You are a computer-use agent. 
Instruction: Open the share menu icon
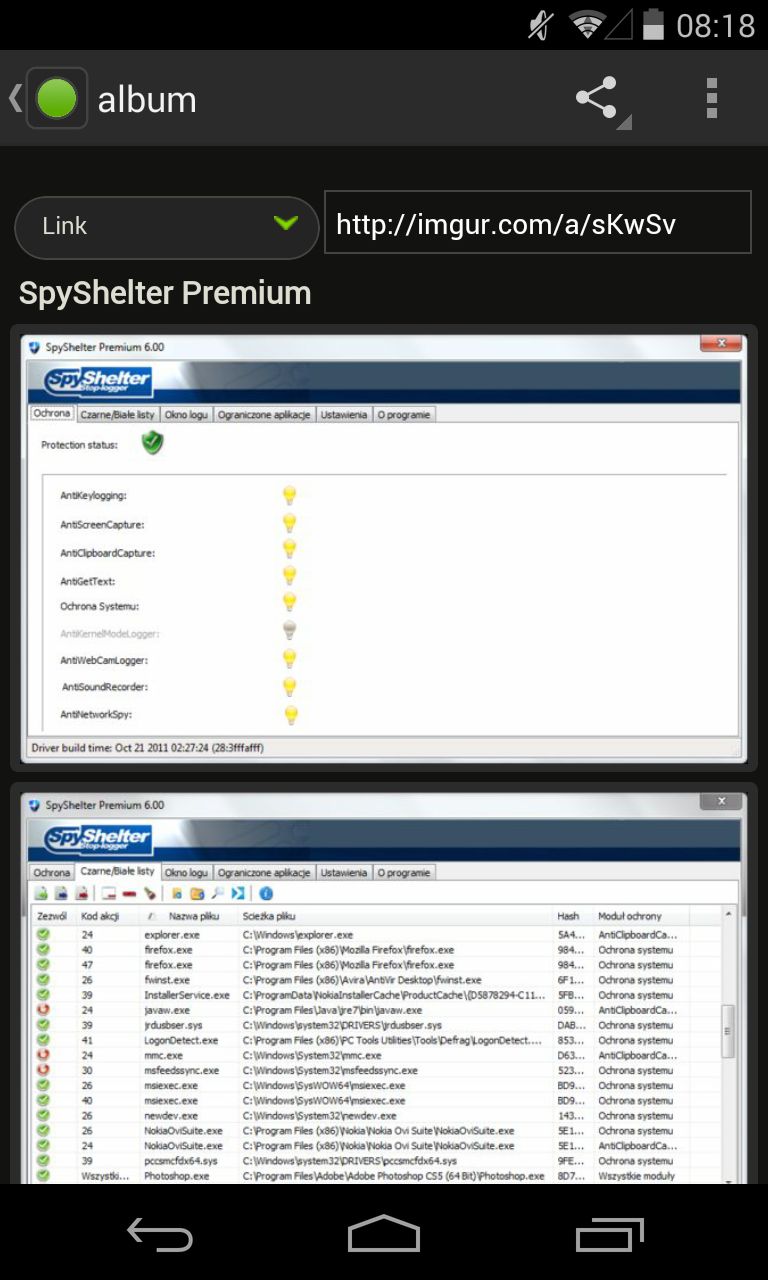click(x=599, y=99)
